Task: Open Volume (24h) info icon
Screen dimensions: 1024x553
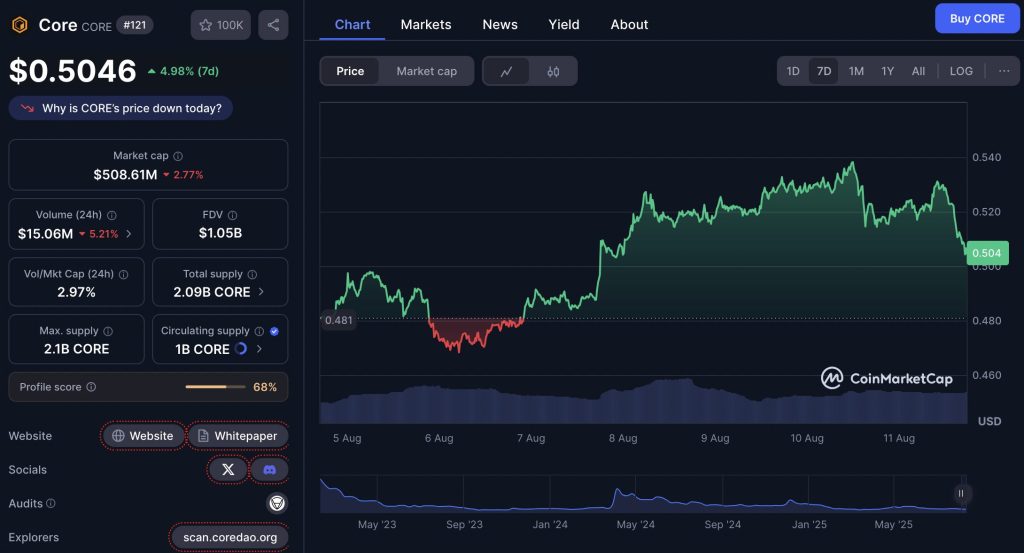Action: coord(112,215)
